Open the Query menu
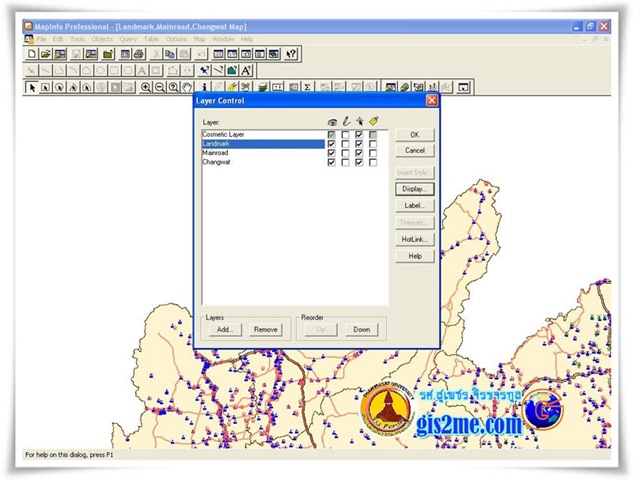This screenshot has height=480, width=633. (x=128, y=39)
